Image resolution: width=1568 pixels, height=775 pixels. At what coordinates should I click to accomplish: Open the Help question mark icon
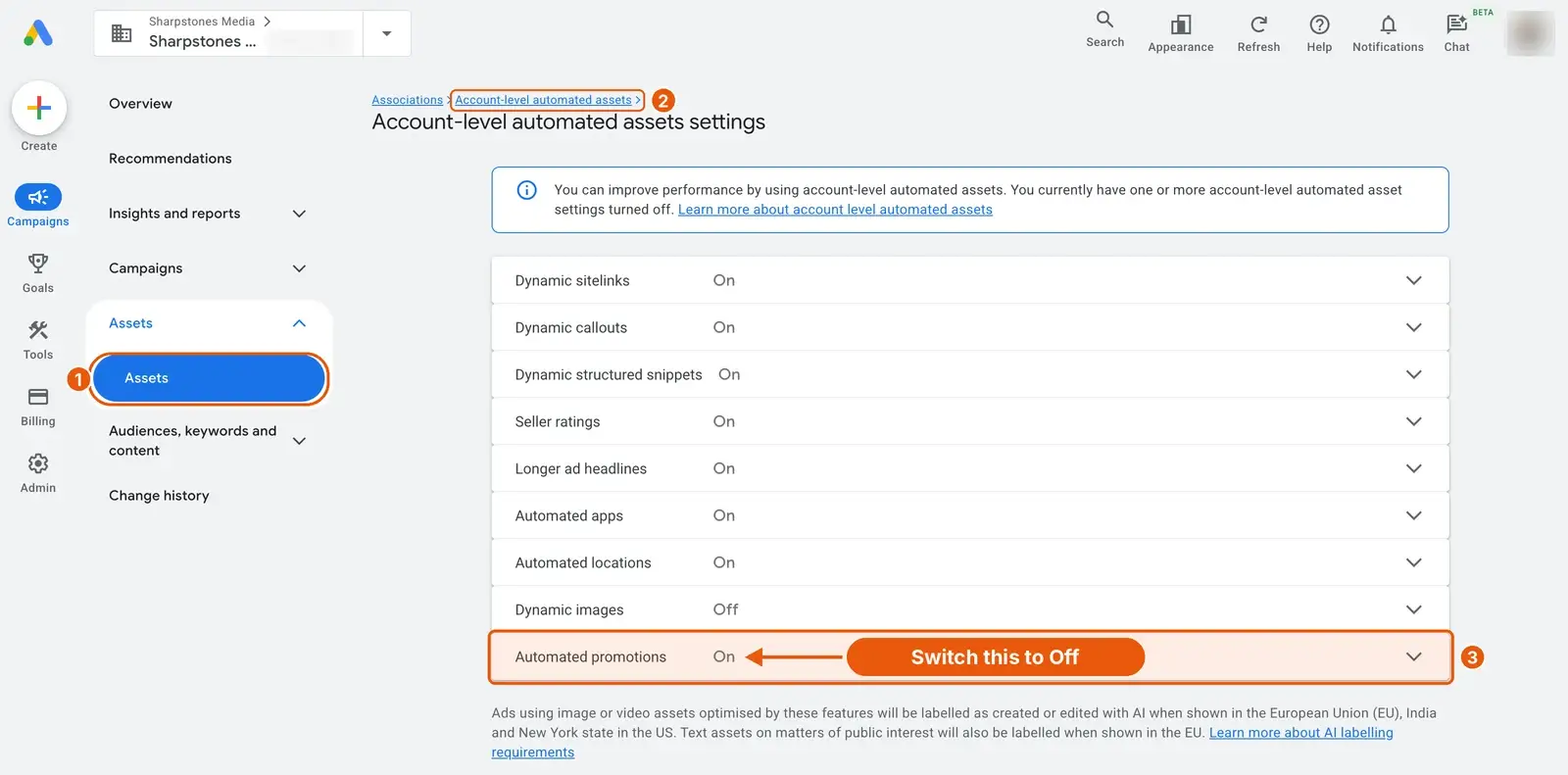(1319, 24)
